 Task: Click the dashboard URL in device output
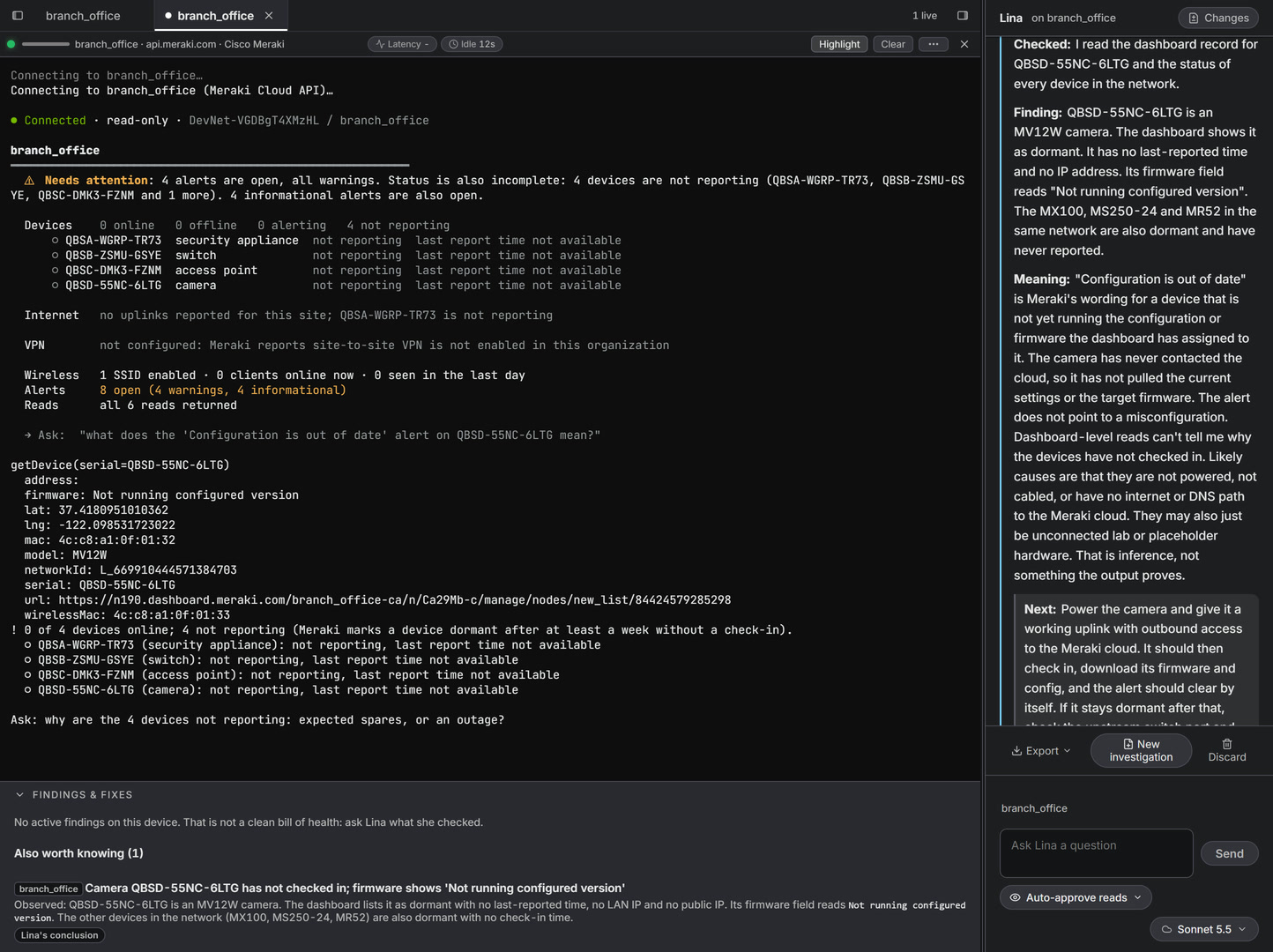click(394, 599)
